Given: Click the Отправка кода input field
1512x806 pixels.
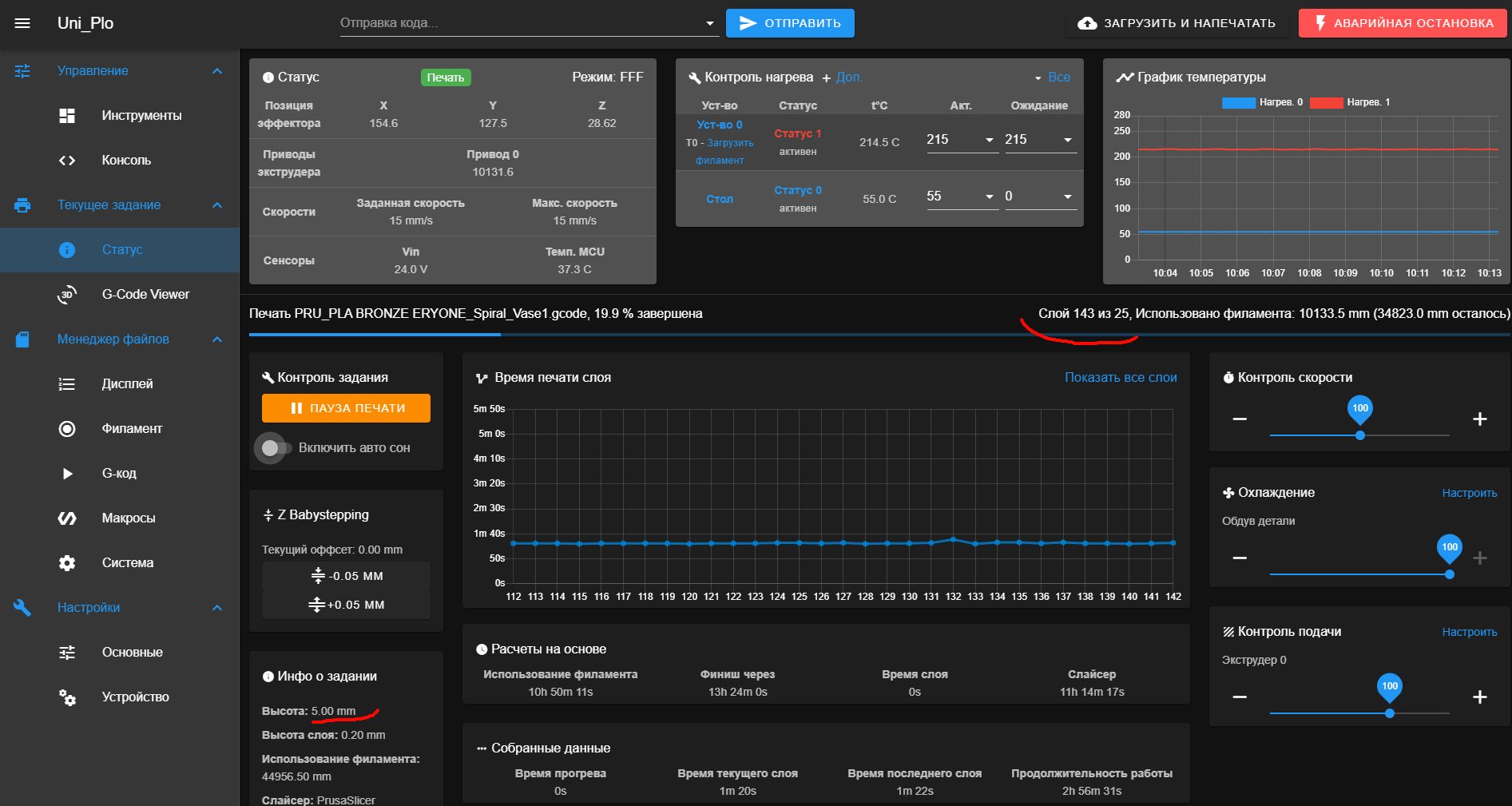Looking at the screenshot, I should [x=519, y=23].
